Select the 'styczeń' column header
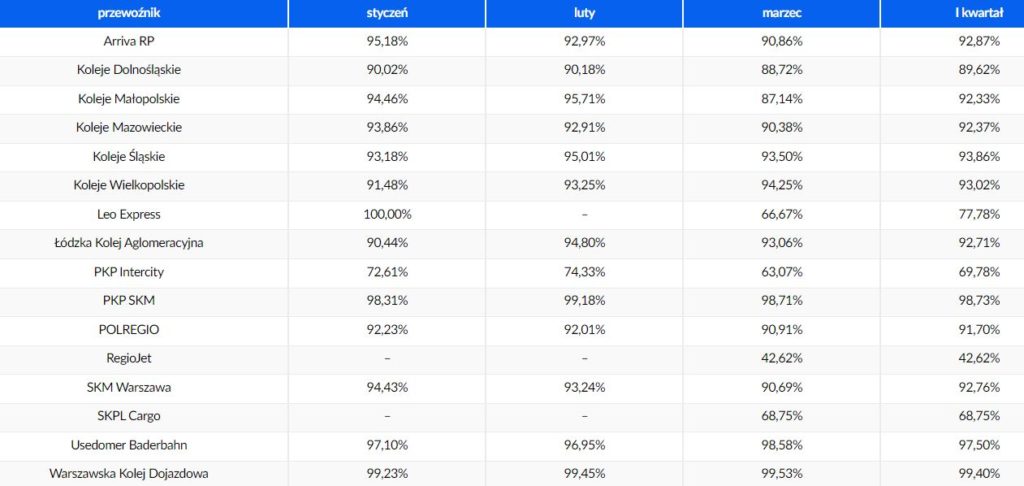Viewport: 1024px width, 486px height. coord(387,13)
